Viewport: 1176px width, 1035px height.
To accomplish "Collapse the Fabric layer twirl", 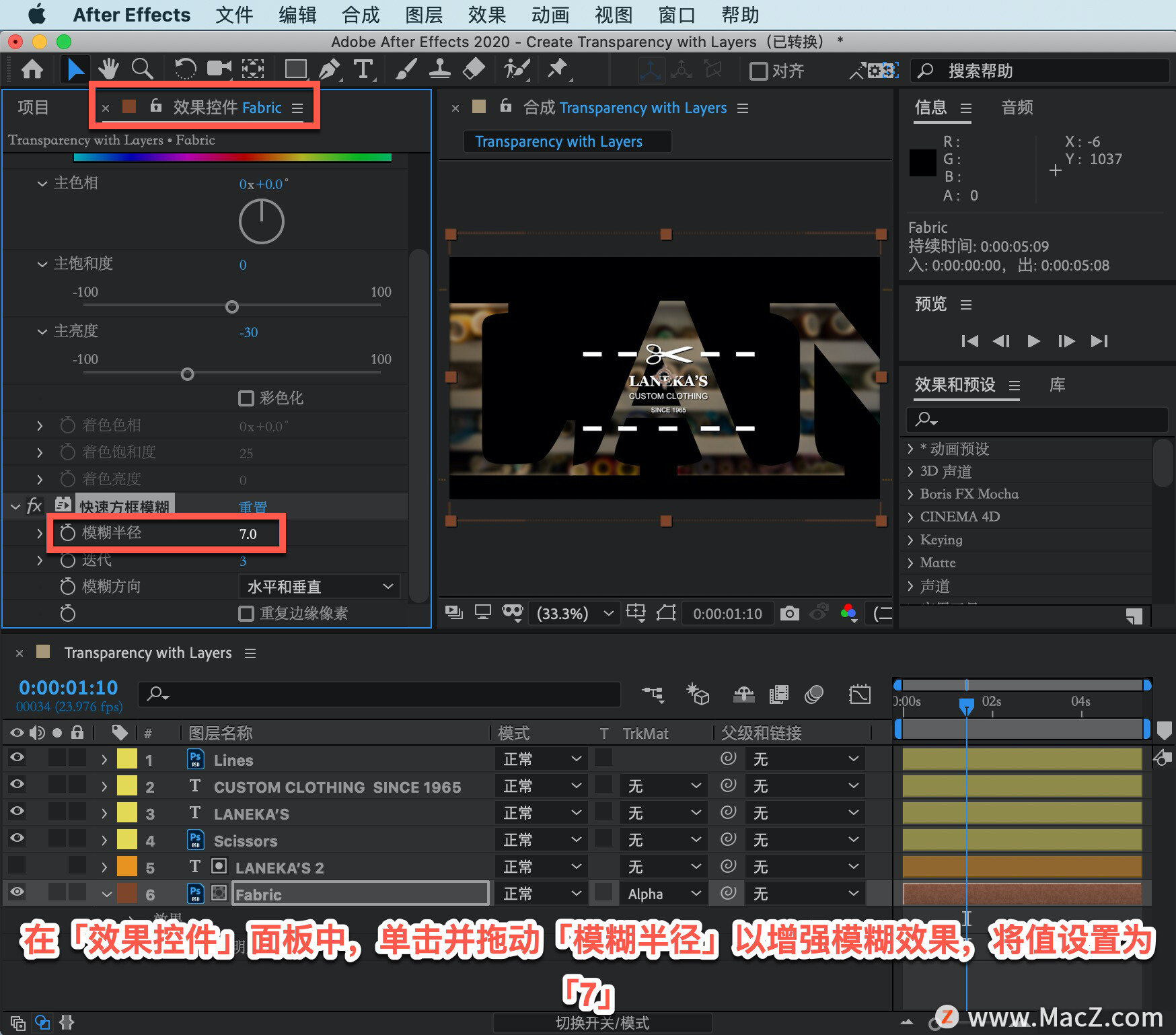I will click(x=106, y=894).
